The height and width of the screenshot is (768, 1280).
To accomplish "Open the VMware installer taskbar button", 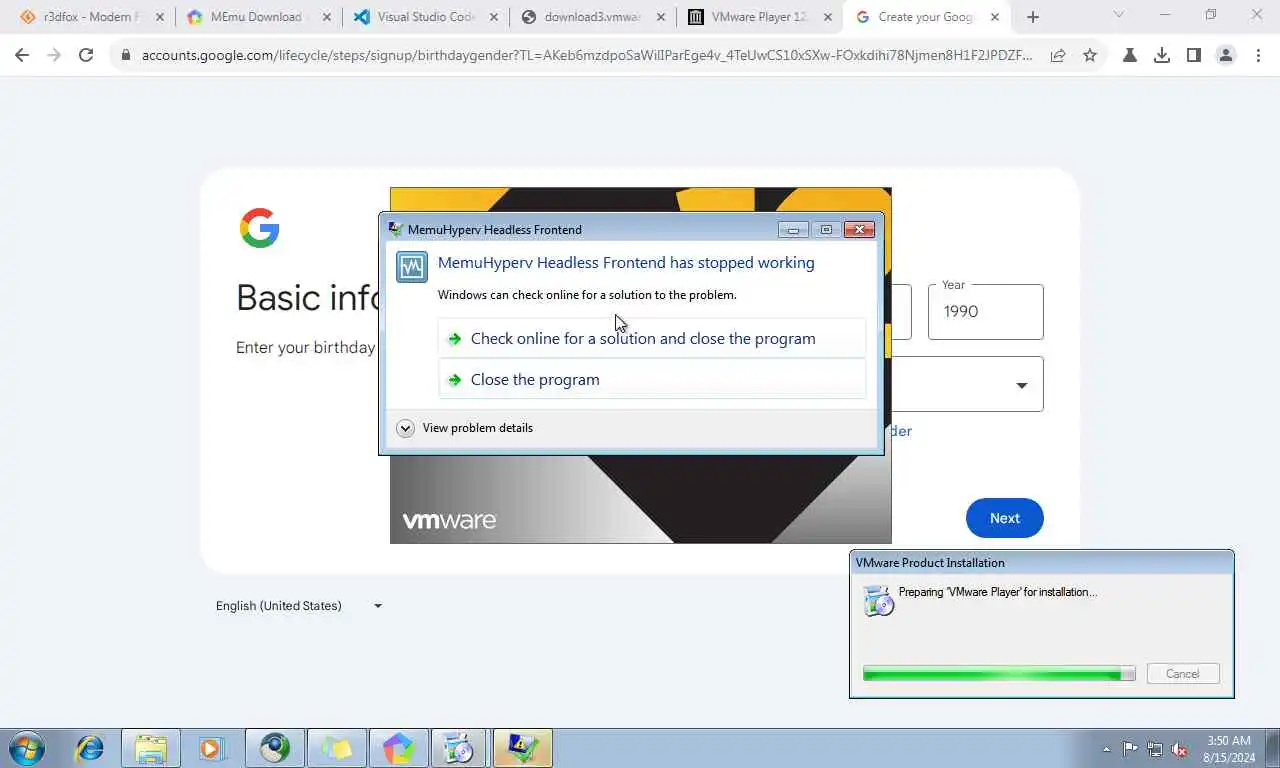I will click(x=459, y=748).
